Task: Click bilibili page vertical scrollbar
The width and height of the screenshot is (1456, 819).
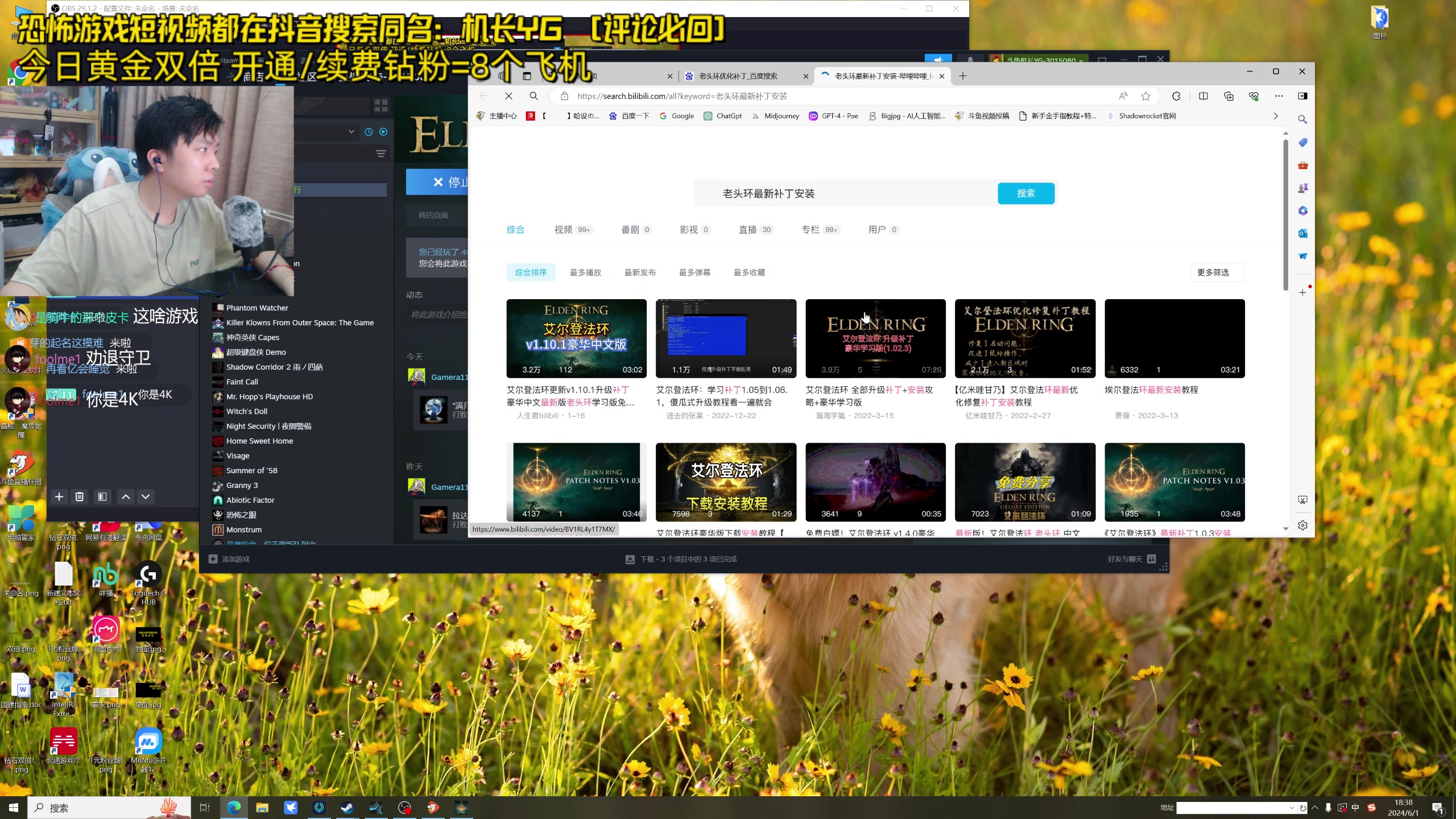Action: click(1285, 216)
